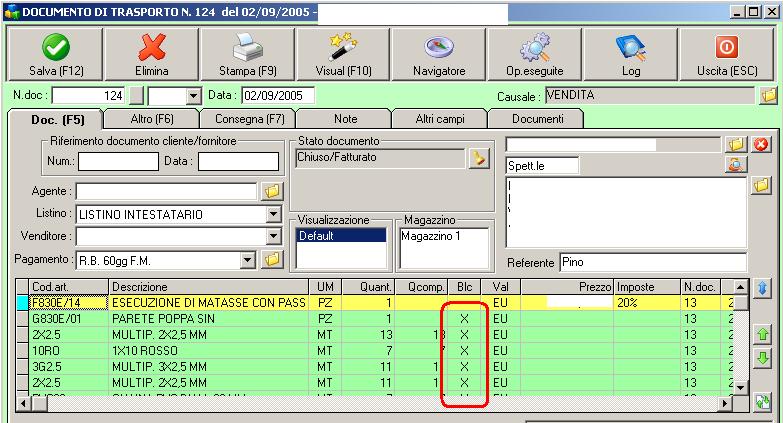Click the reference Data input field
This screenshot has width=783, height=423.
[238, 161]
